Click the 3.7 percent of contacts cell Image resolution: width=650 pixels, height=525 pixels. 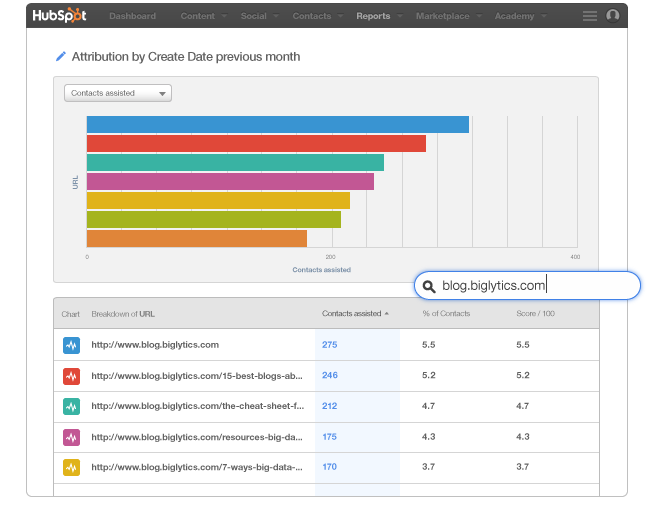point(429,467)
